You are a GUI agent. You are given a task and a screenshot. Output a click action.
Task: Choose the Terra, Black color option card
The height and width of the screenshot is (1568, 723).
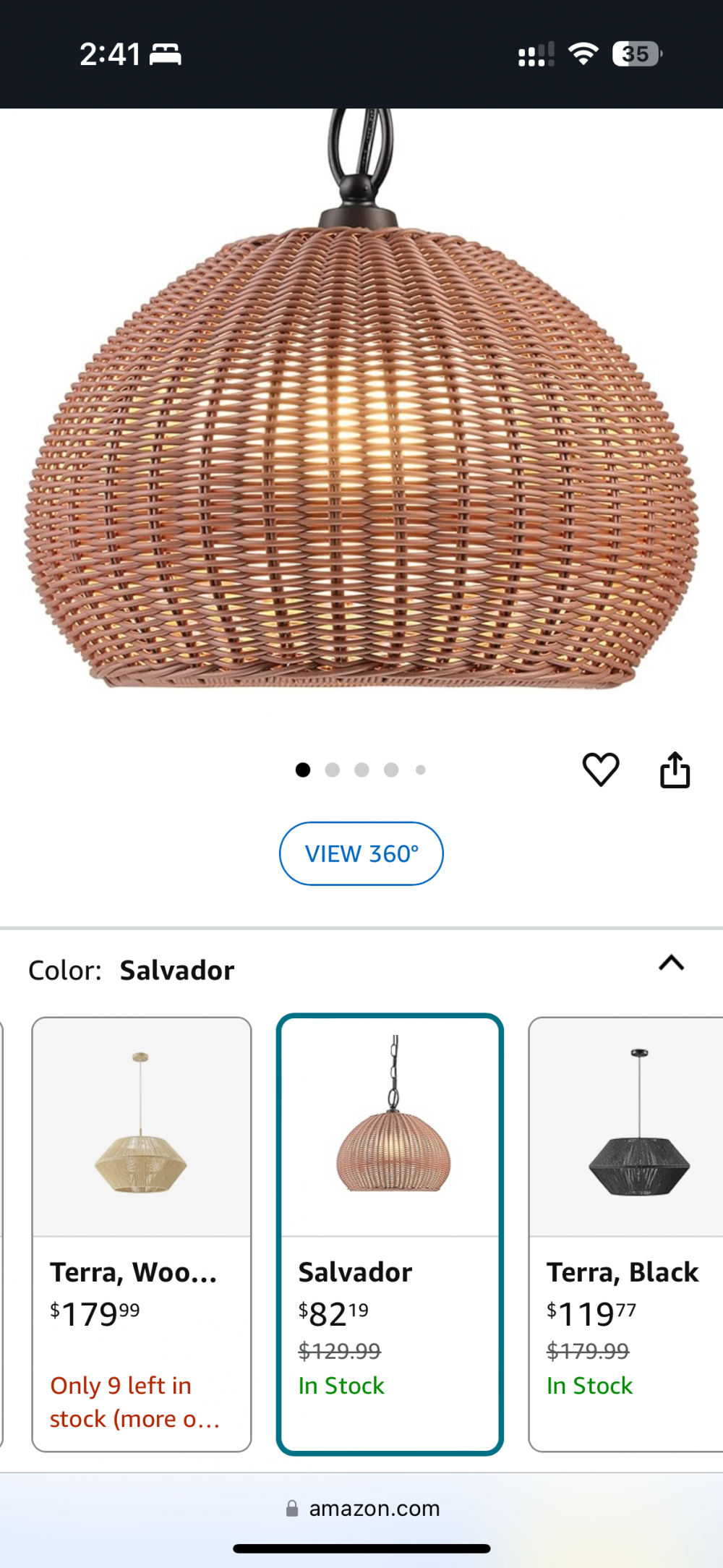pyautogui.click(x=626, y=1234)
